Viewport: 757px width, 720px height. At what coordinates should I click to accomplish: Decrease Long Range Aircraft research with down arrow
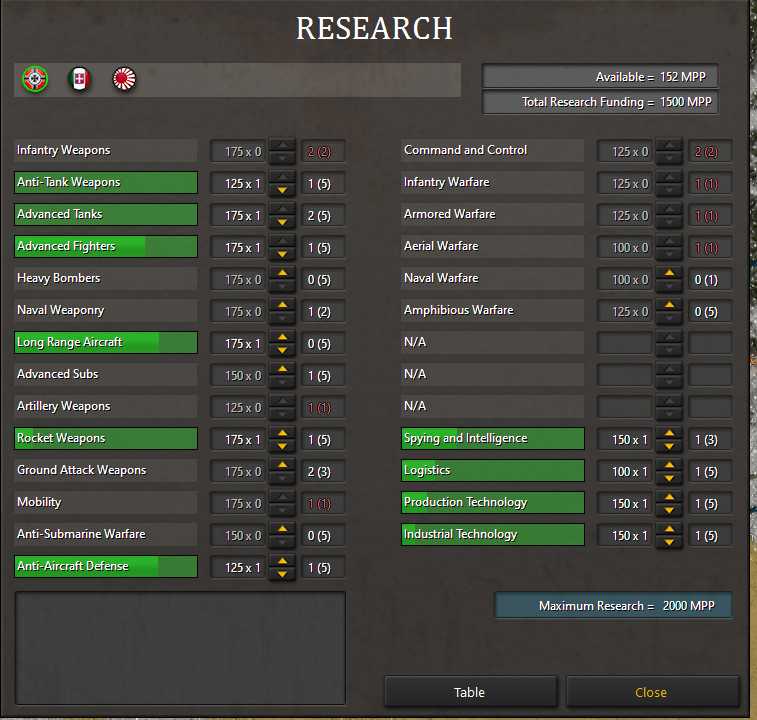pyautogui.click(x=282, y=350)
